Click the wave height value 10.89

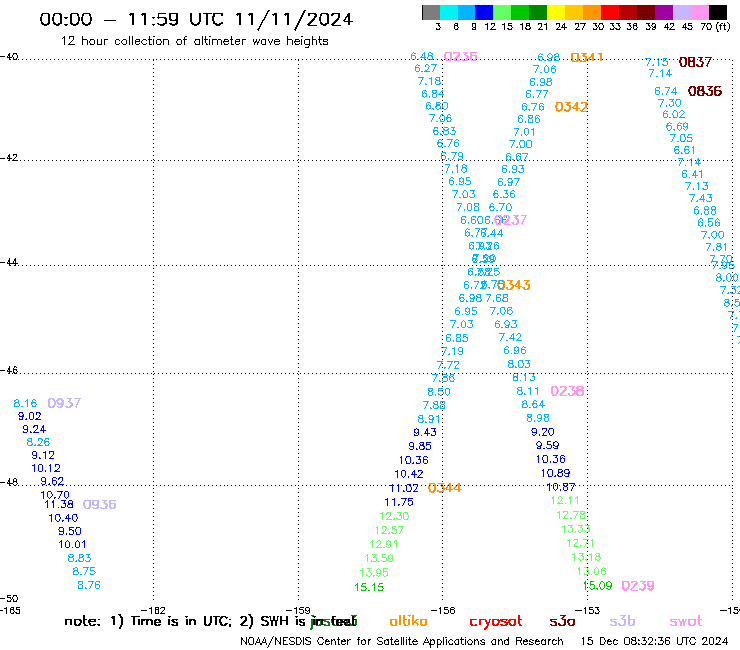click(555, 473)
